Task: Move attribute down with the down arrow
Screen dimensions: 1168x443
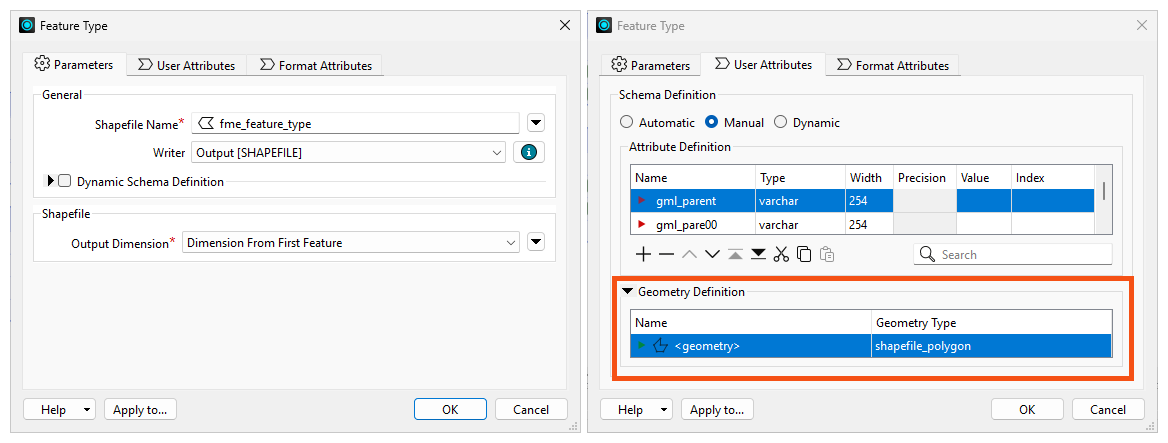Action: (712, 255)
